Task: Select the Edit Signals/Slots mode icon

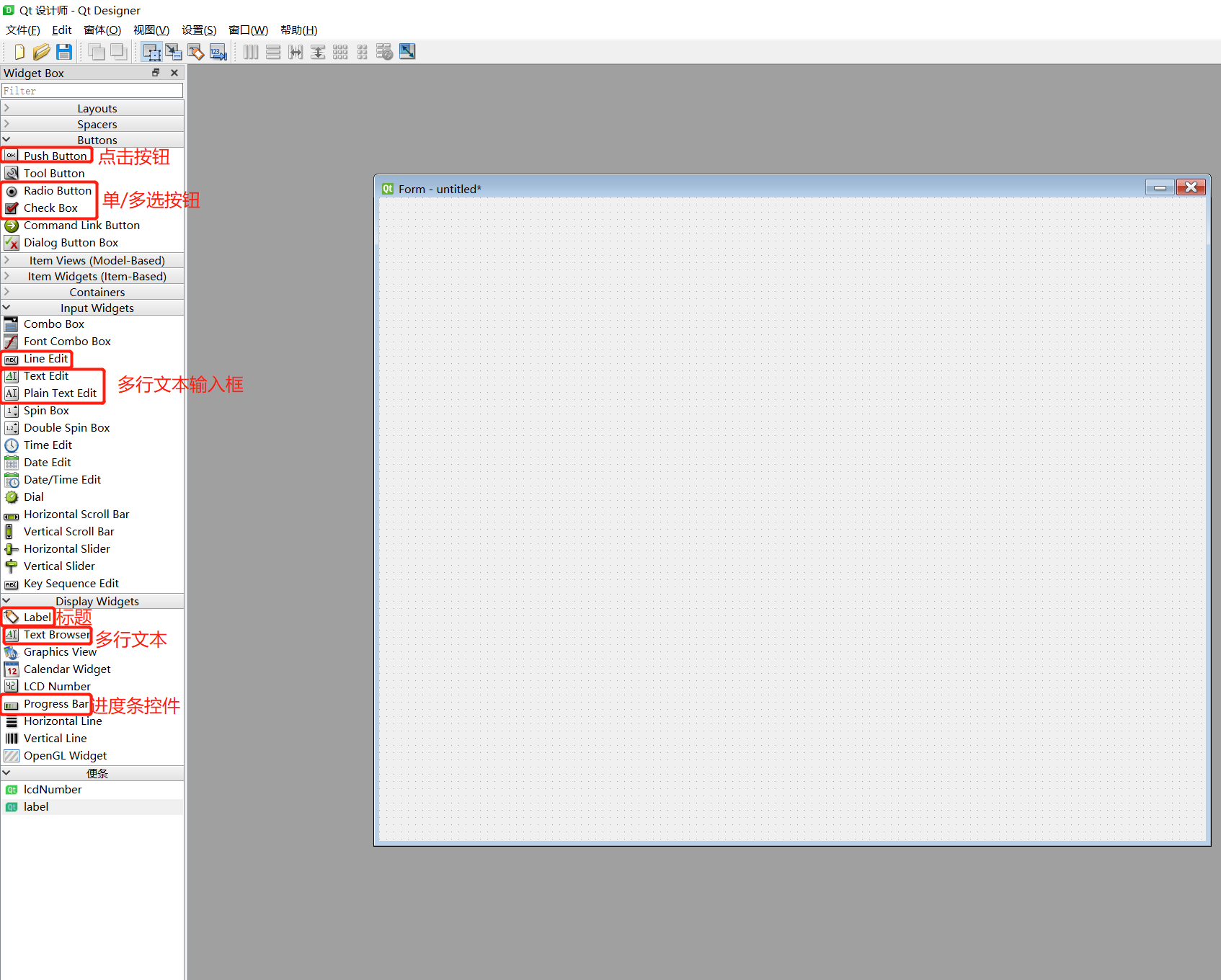Action: coord(174,51)
